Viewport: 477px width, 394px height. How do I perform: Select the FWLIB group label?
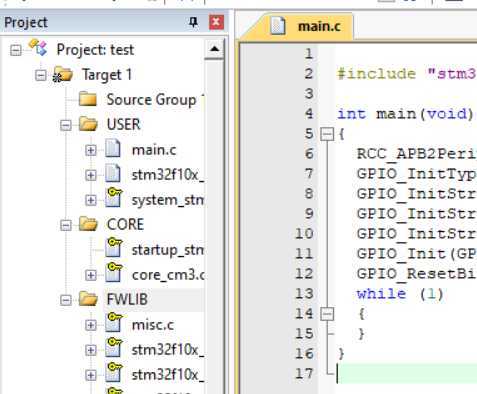coord(127,299)
